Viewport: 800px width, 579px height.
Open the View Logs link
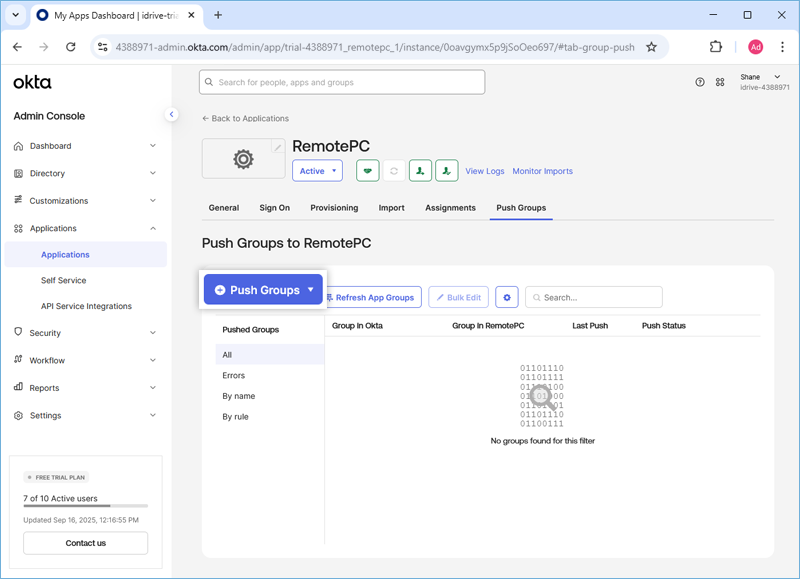coord(485,171)
